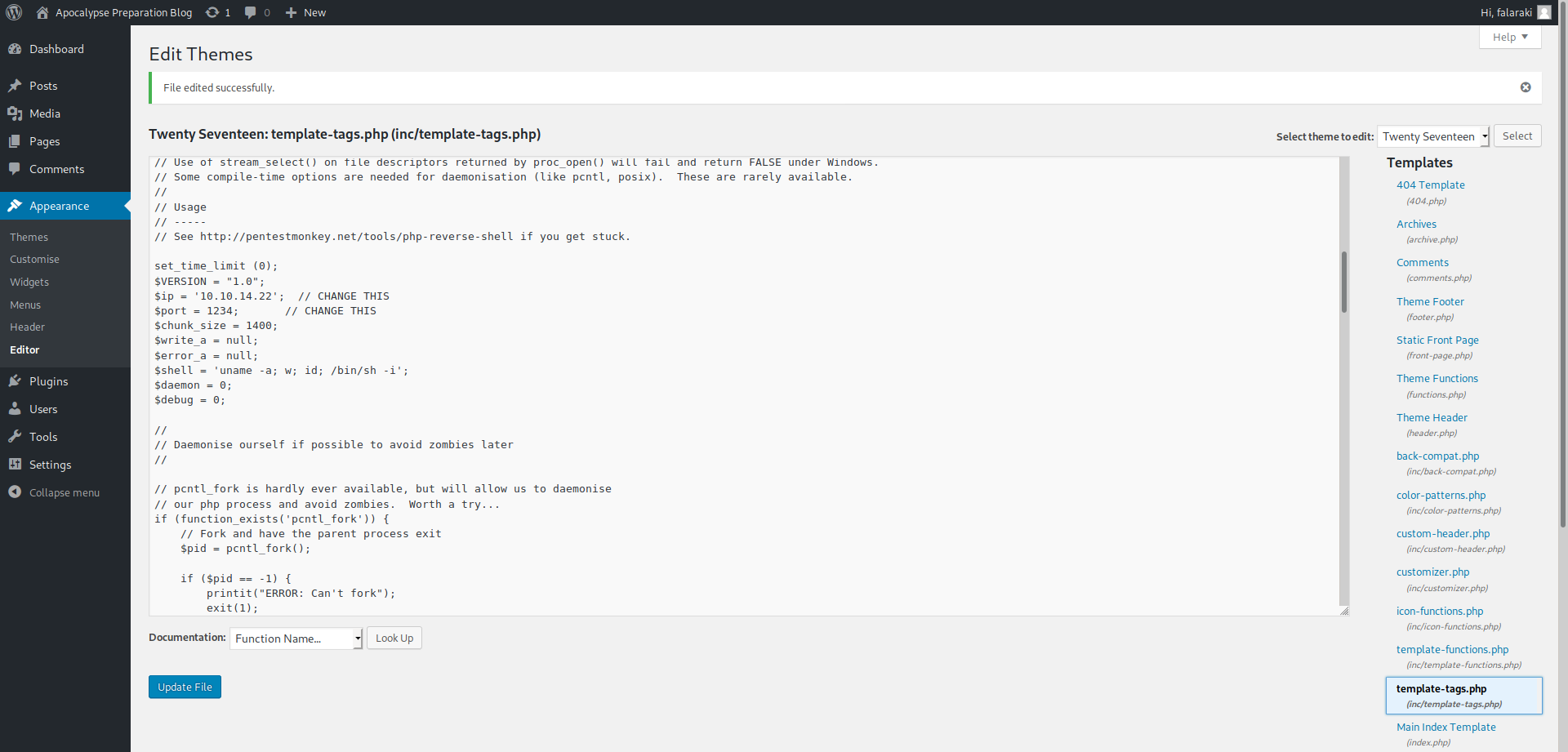Open the Archives template link

tap(1416, 224)
